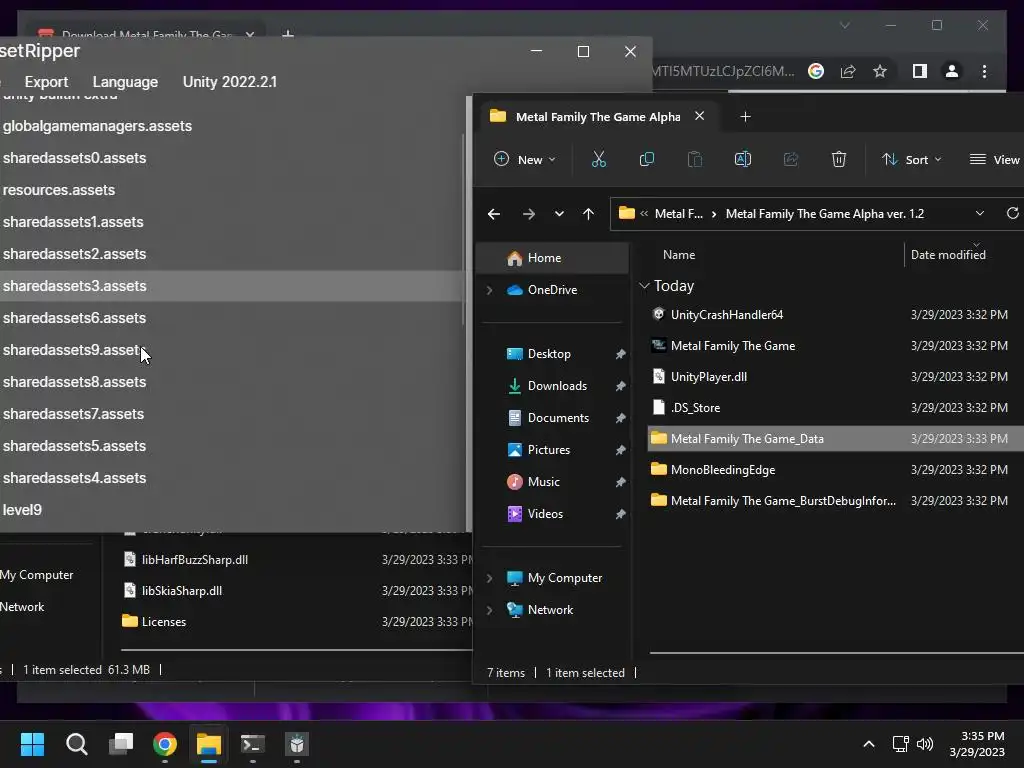
Task: Bookmark the page with the star icon
Action: click(880, 71)
